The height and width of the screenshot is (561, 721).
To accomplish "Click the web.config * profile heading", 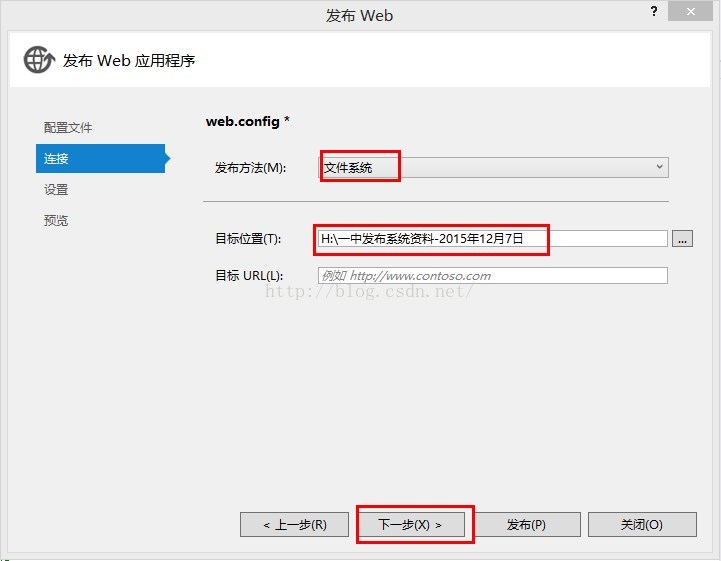I will [248, 121].
